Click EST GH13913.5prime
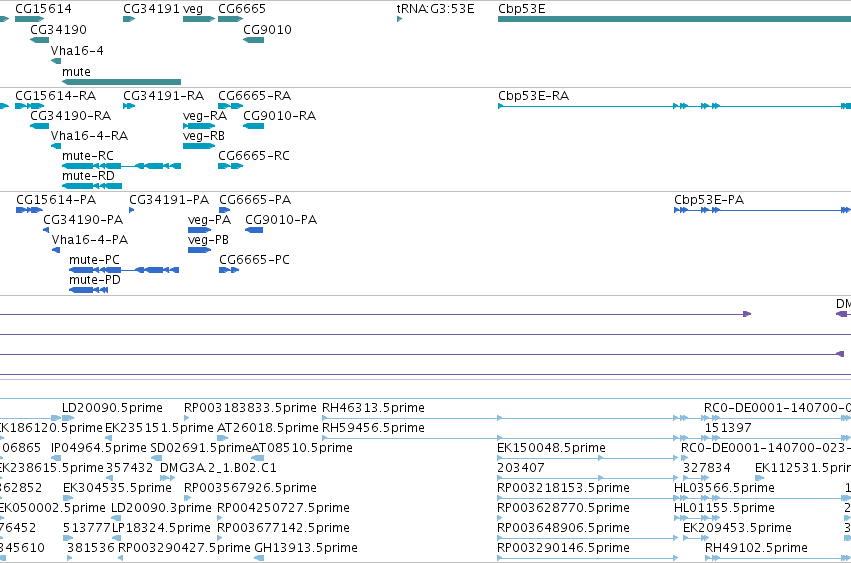Viewport: 851px width, 563px height. (x=306, y=548)
